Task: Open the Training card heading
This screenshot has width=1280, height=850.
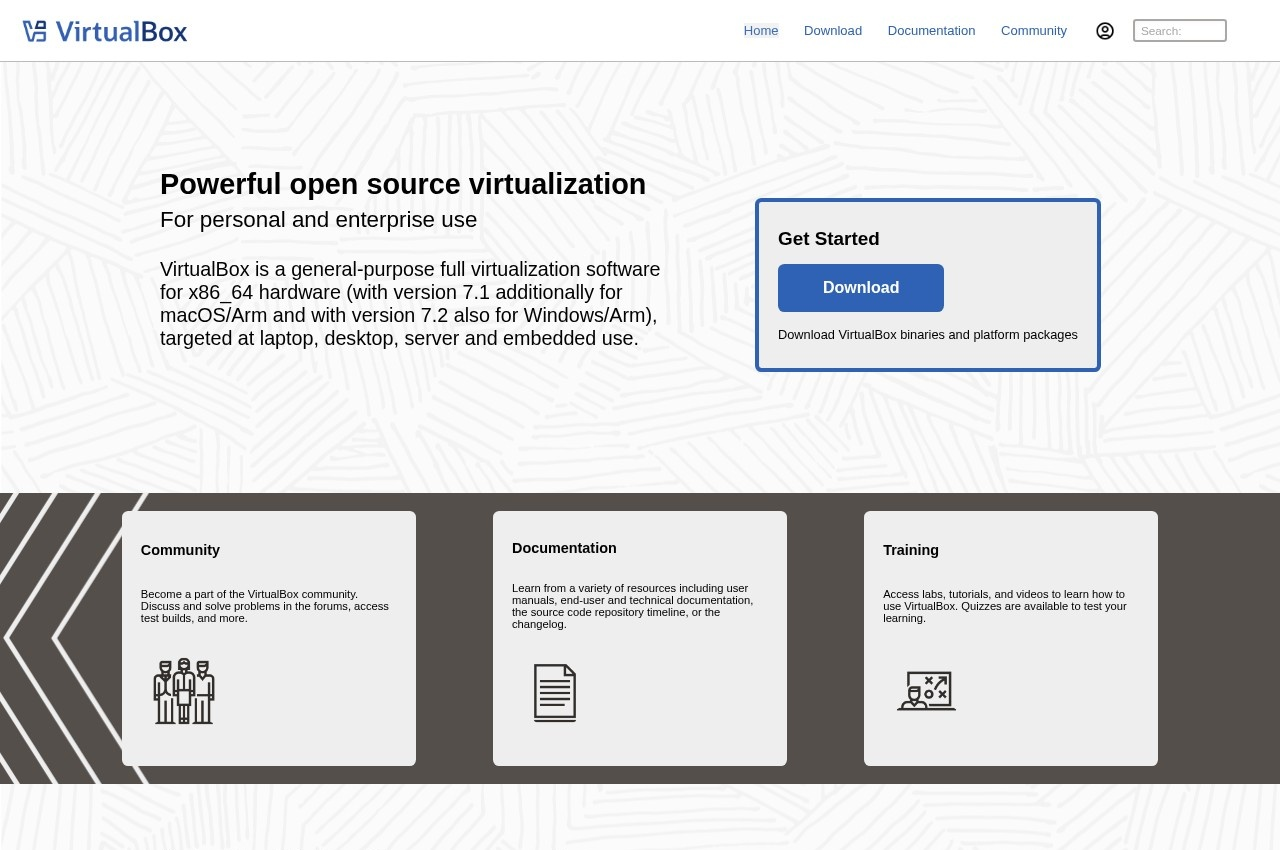Action: tap(911, 550)
